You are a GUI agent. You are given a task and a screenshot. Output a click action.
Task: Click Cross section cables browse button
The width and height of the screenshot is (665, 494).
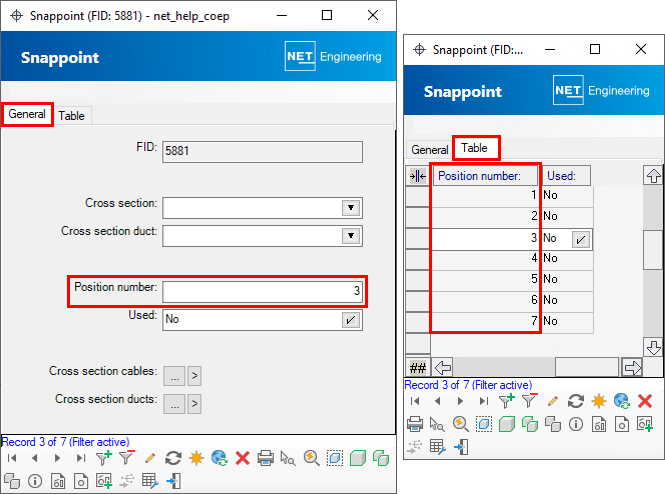(x=174, y=375)
